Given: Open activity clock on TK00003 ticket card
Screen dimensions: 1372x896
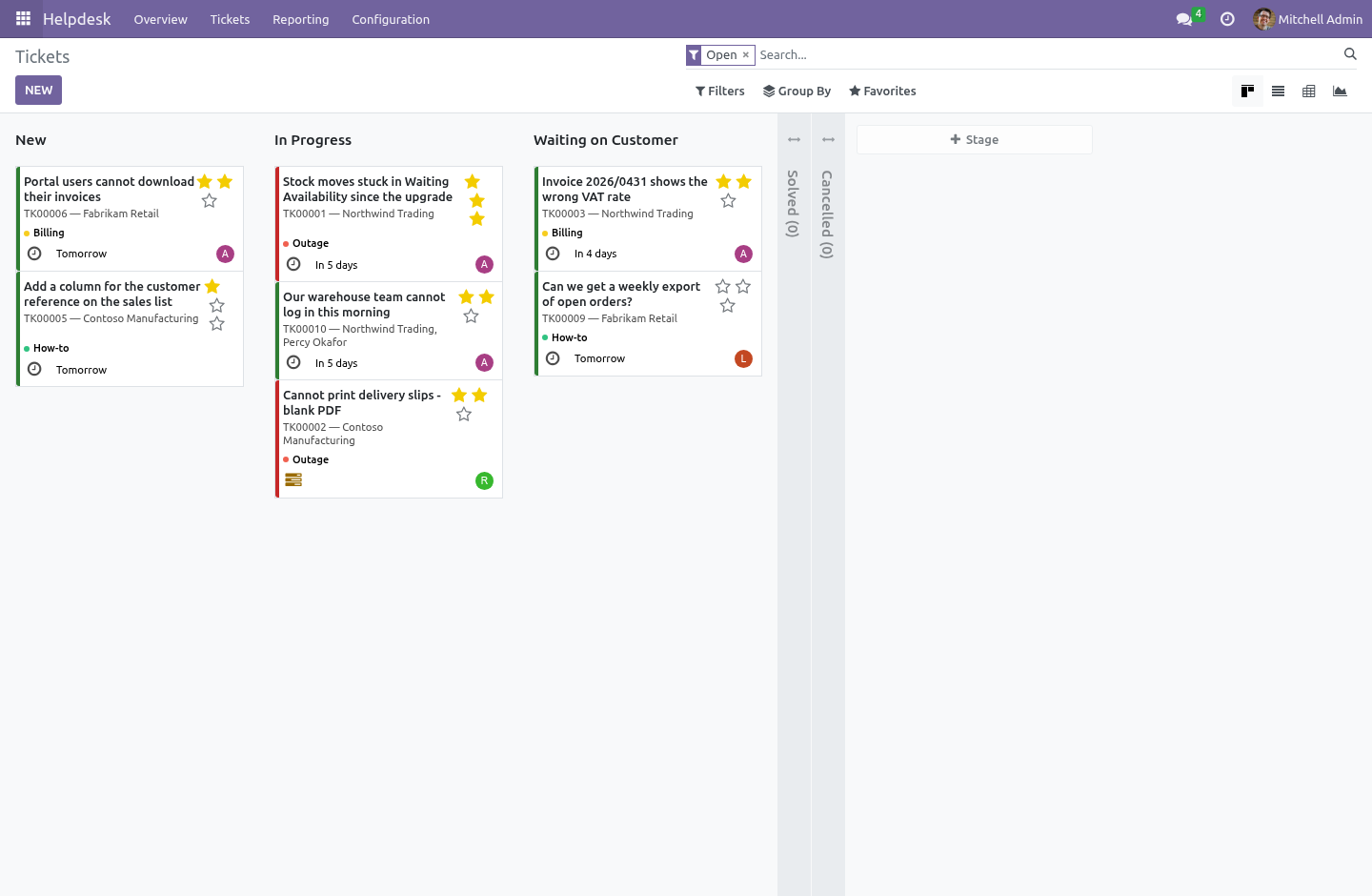Looking at the screenshot, I should [553, 254].
